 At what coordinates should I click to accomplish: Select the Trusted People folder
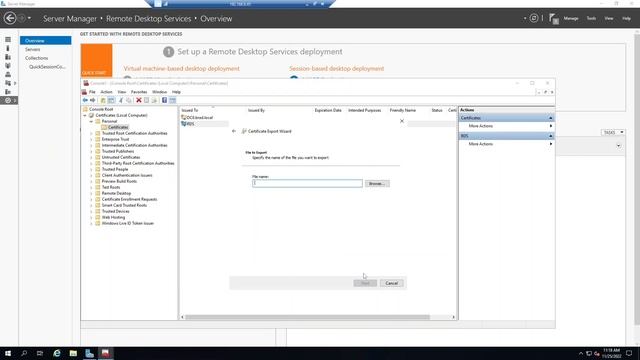pyautogui.click(x=115, y=169)
